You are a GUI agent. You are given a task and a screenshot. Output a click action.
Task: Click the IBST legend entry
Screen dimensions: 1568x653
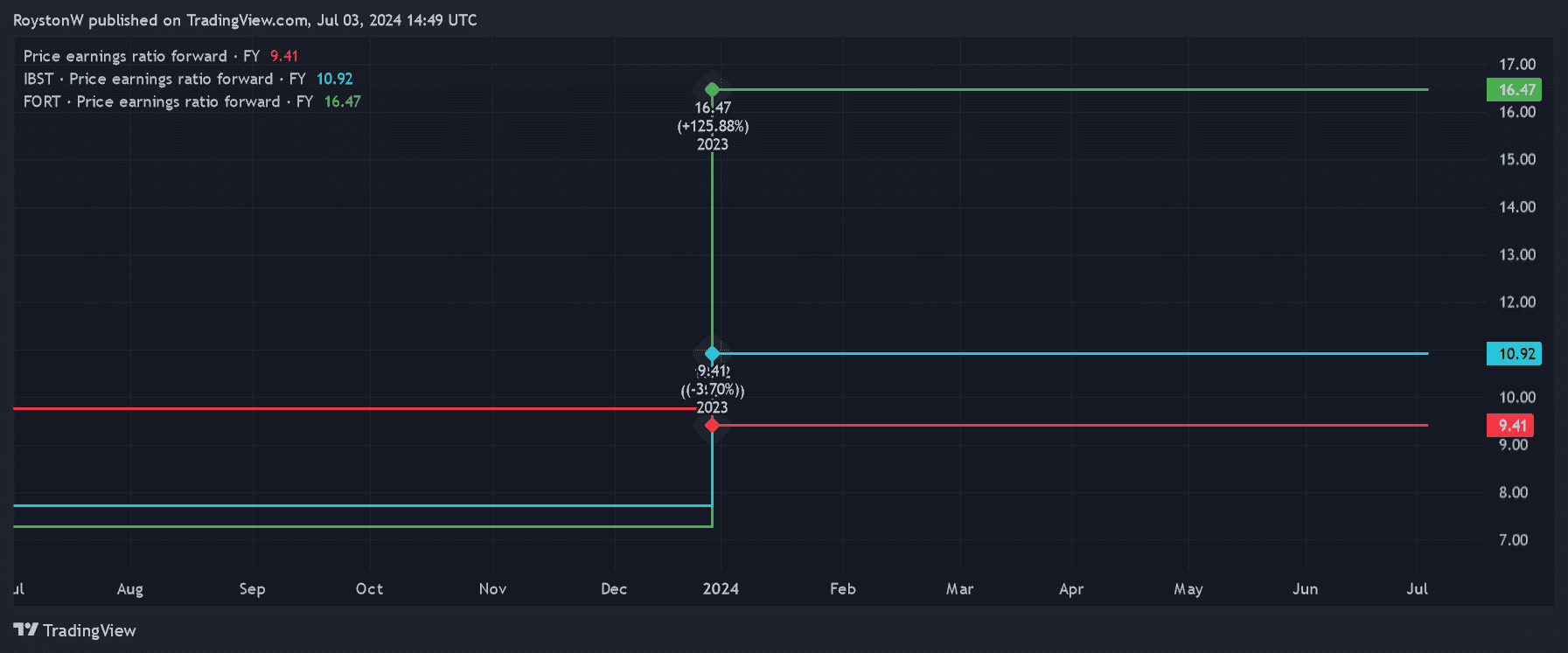[x=187, y=79]
